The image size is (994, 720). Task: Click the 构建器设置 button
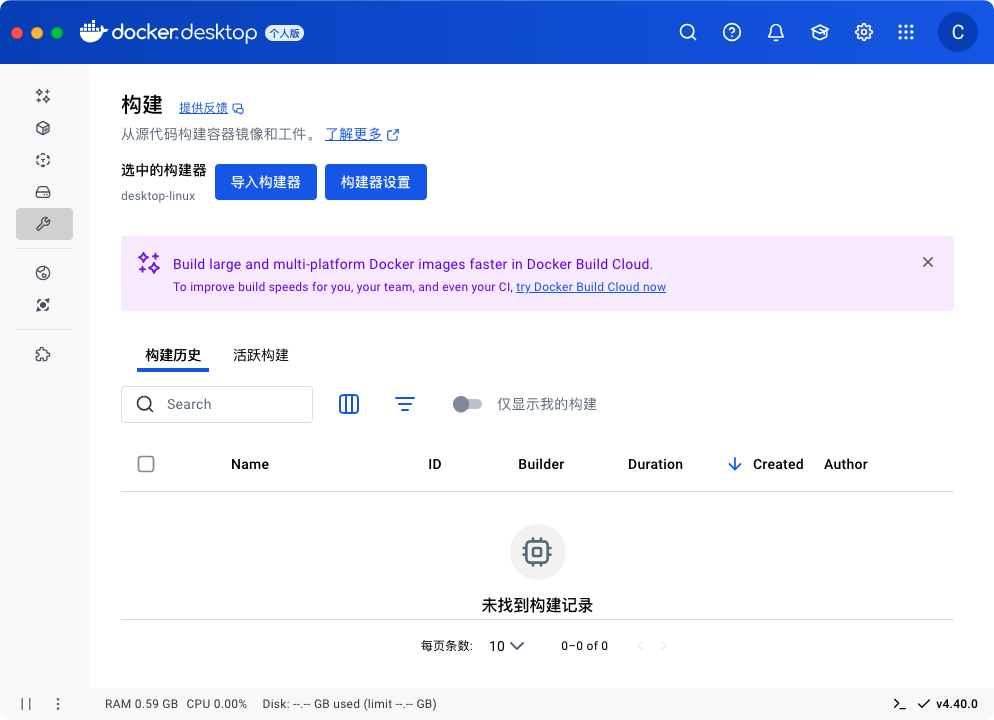376,182
